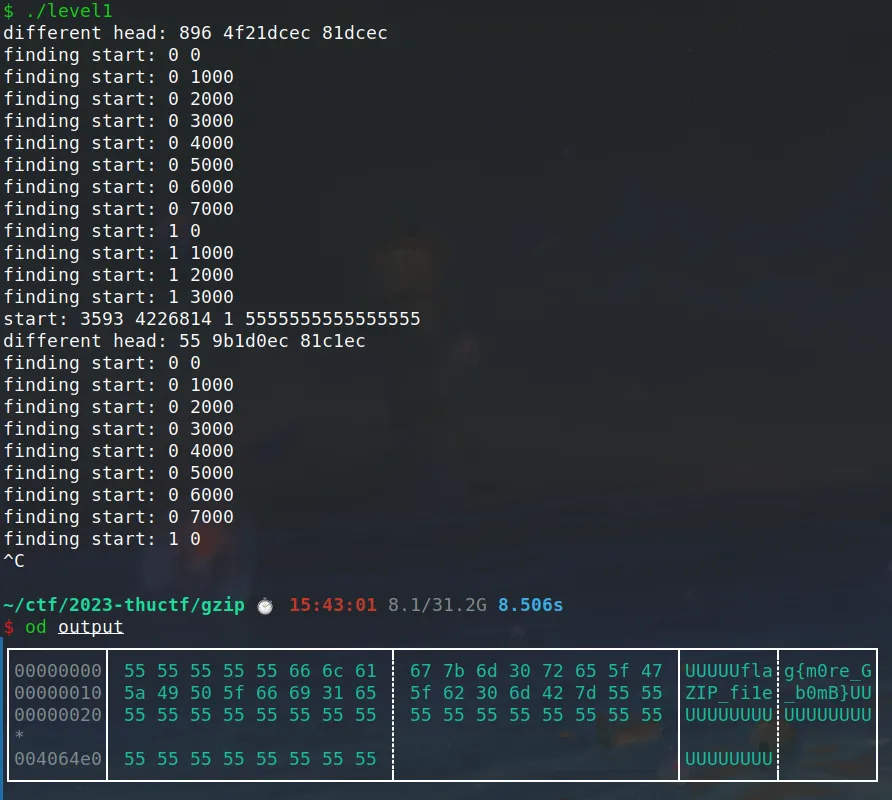Click the ASCII text g{m0re_G

point(828,671)
